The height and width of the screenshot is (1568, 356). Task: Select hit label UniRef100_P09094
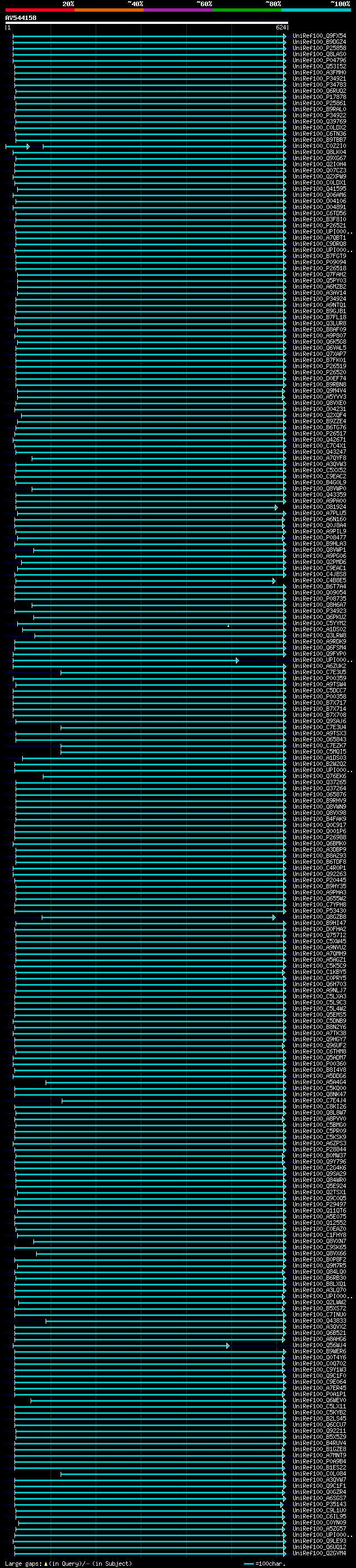[319, 263]
